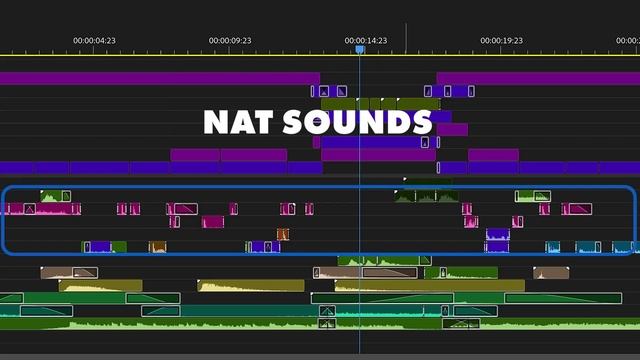640x360 pixels.
Task: Select the blue playhead handle on the ruler
Action: [x=360, y=50]
